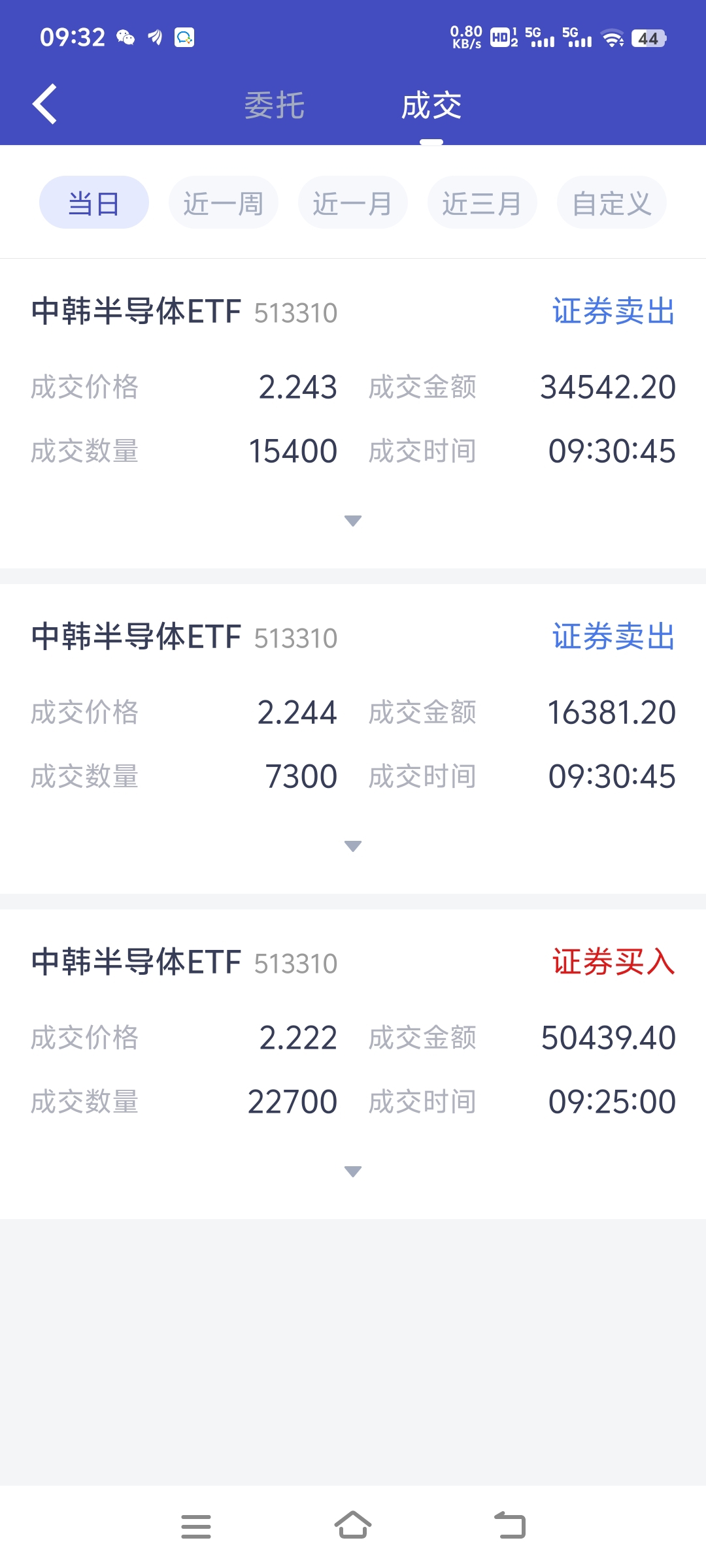
Task: Choose the 自定义 date range option
Action: [612, 203]
